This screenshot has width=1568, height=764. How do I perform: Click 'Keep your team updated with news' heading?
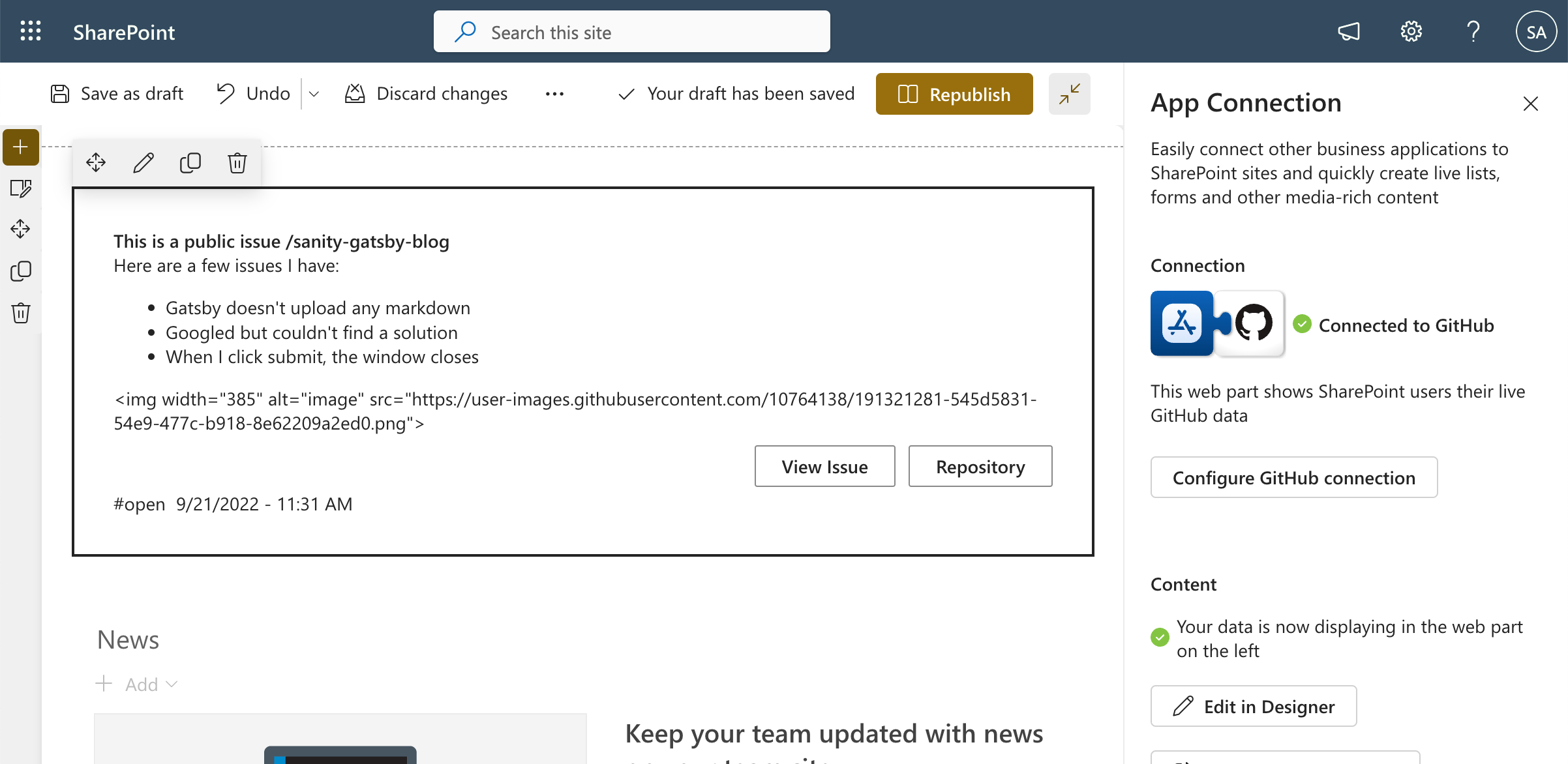pos(834,734)
